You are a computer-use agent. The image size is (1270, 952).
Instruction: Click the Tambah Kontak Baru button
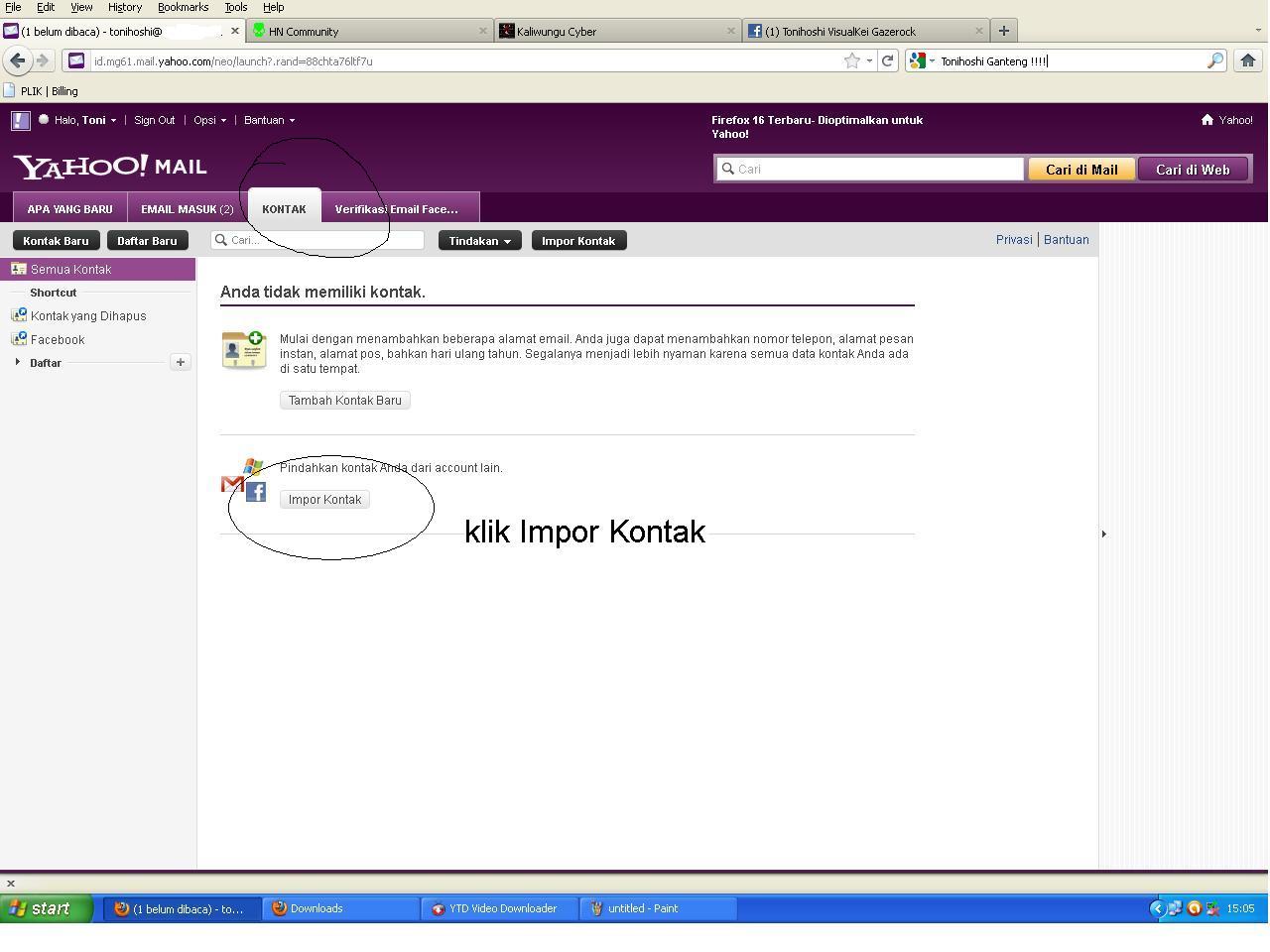(345, 400)
